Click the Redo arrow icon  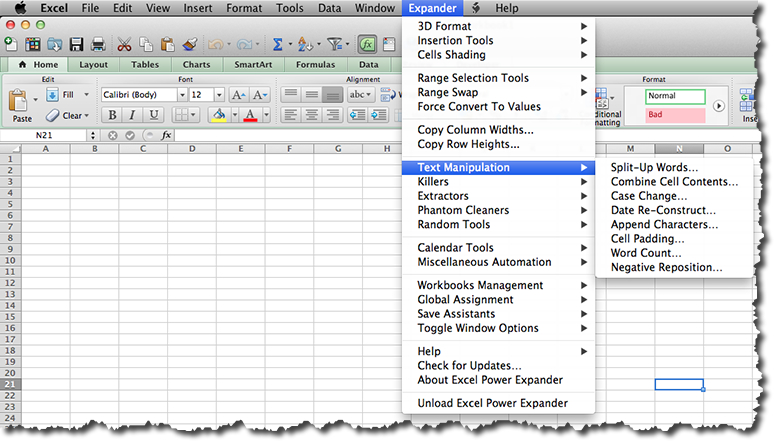click(244, 44)
